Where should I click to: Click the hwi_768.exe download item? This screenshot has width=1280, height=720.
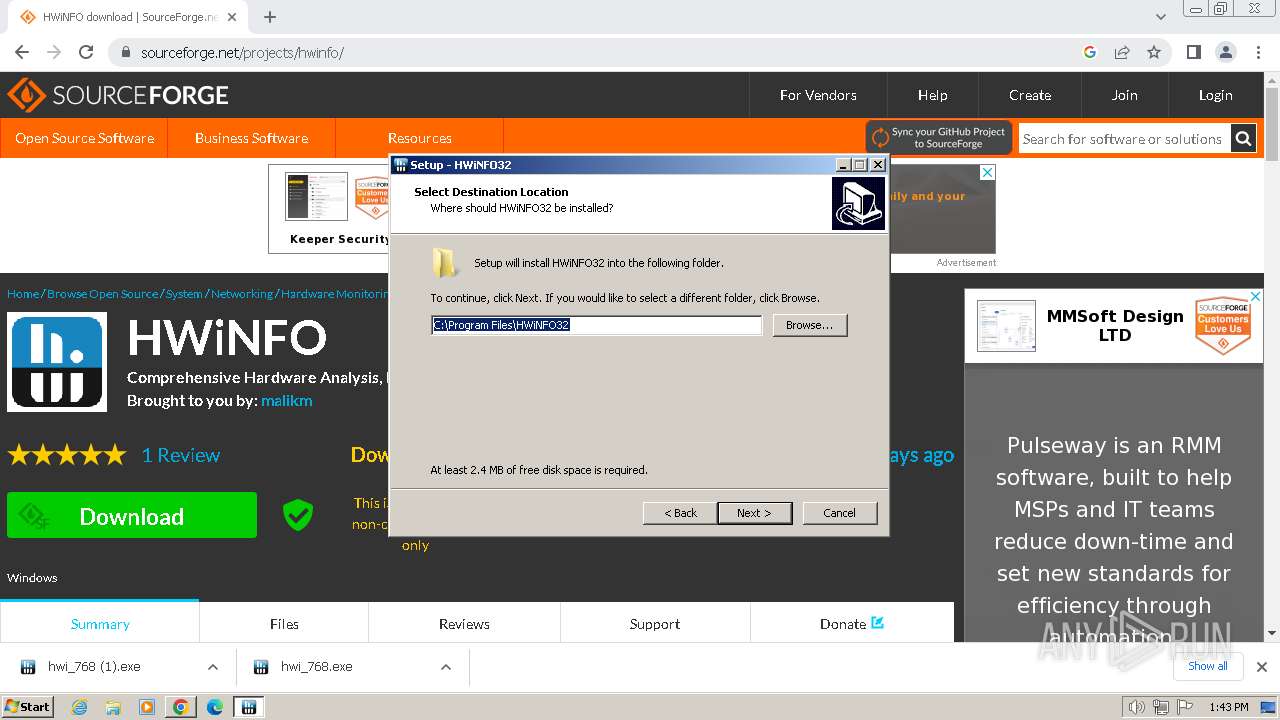[x=317, y=667]
